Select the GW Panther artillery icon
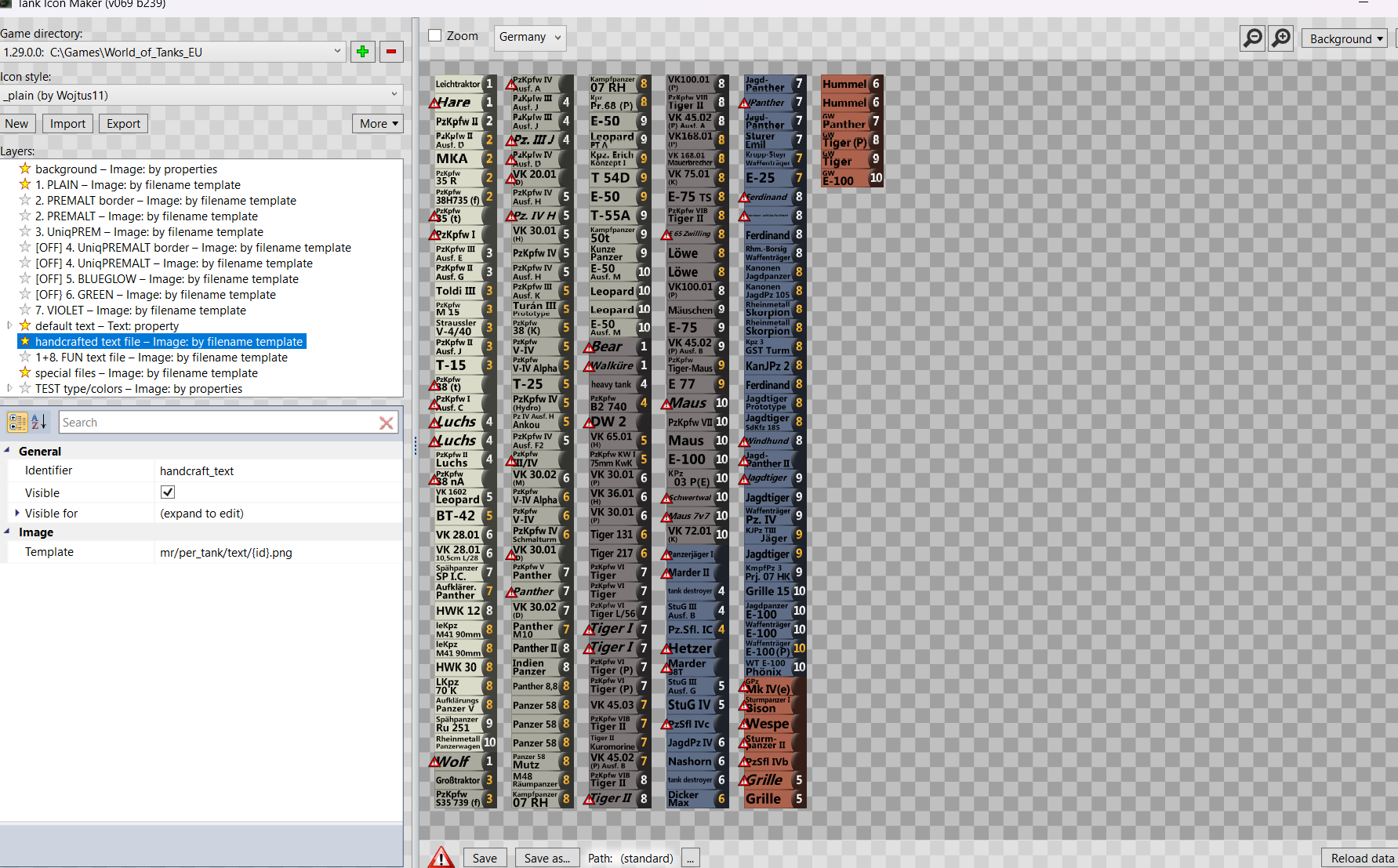1398x868 pixels. 852,122
